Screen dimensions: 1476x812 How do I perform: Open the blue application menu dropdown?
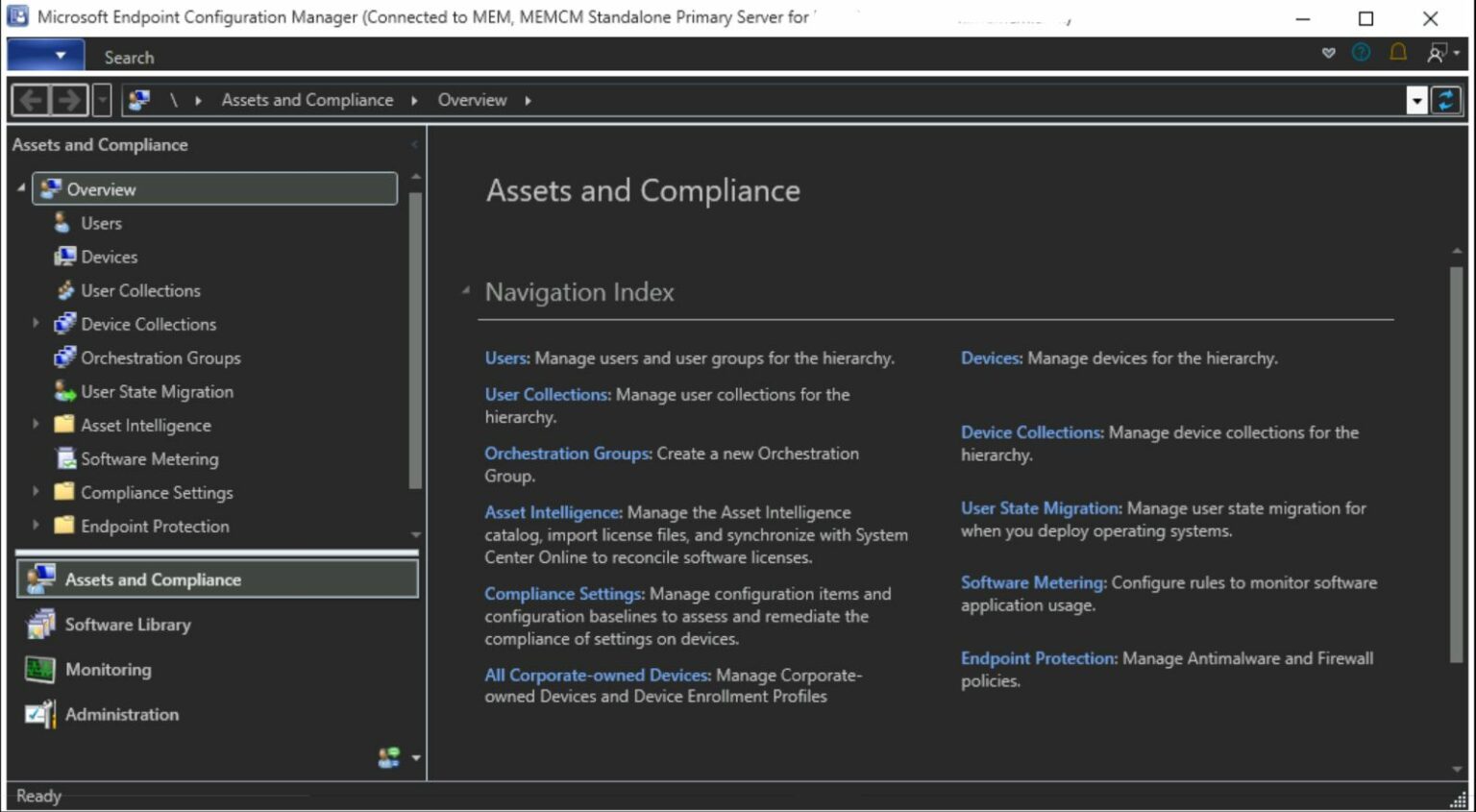[x=45, y=56]
